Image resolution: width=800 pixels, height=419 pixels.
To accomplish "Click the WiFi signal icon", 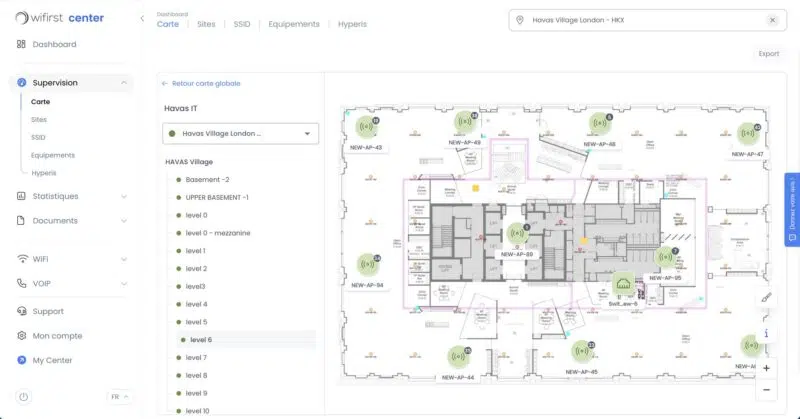I will 22,259.
